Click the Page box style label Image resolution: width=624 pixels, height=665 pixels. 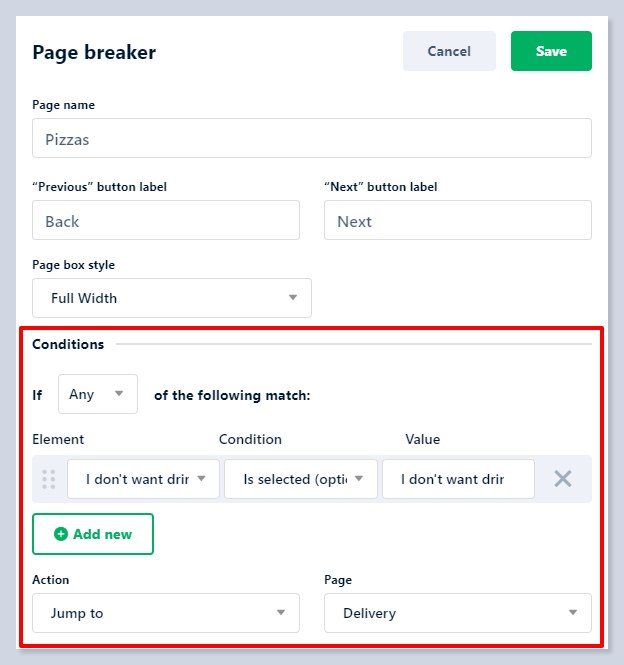click(73, 265)
